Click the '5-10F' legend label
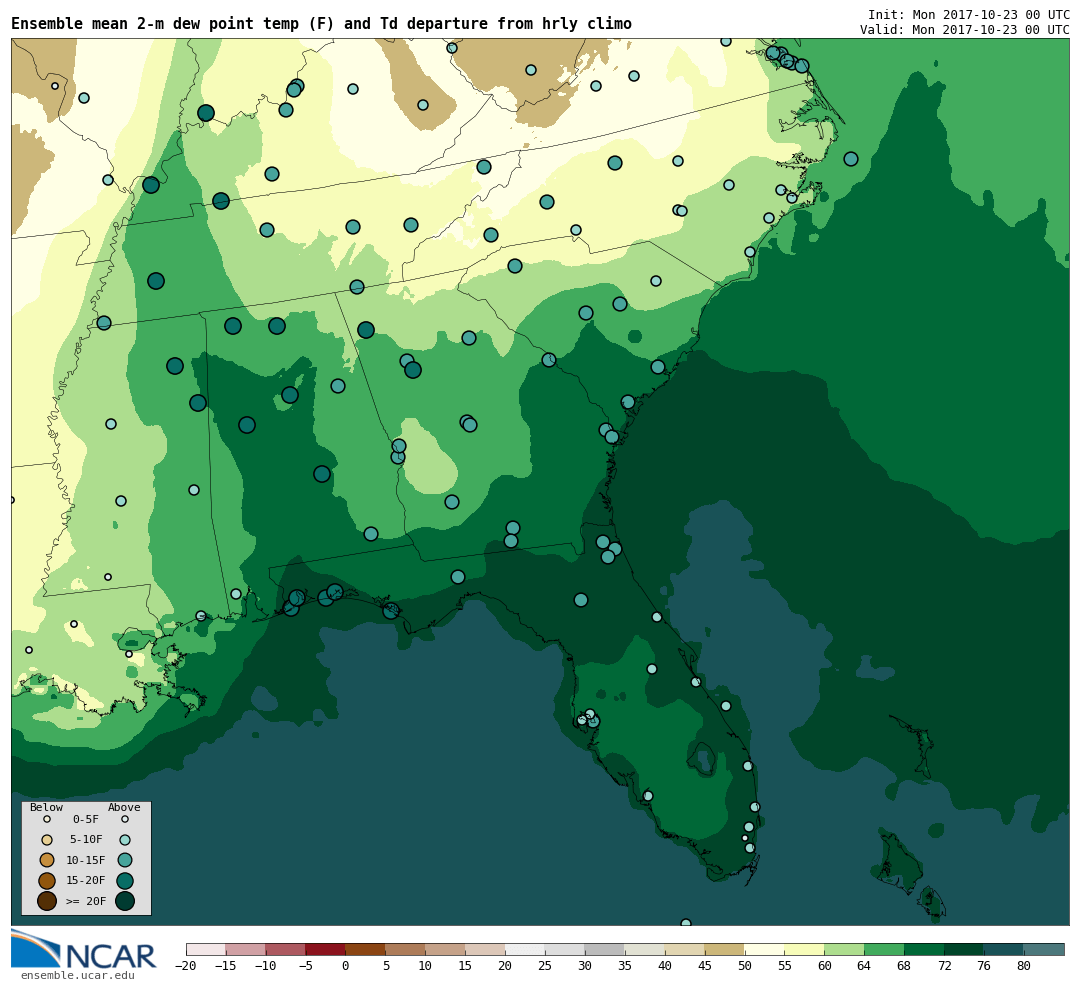 click(86, 840)
